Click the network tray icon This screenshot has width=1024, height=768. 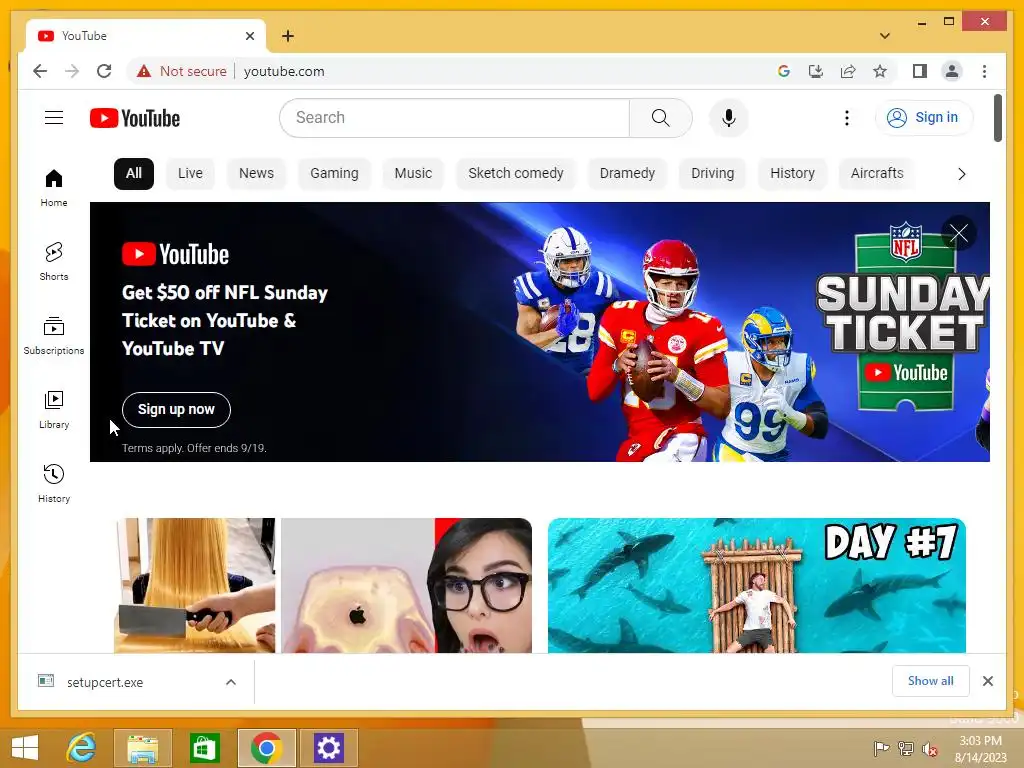pyautogui.click(x=906, y=749)
